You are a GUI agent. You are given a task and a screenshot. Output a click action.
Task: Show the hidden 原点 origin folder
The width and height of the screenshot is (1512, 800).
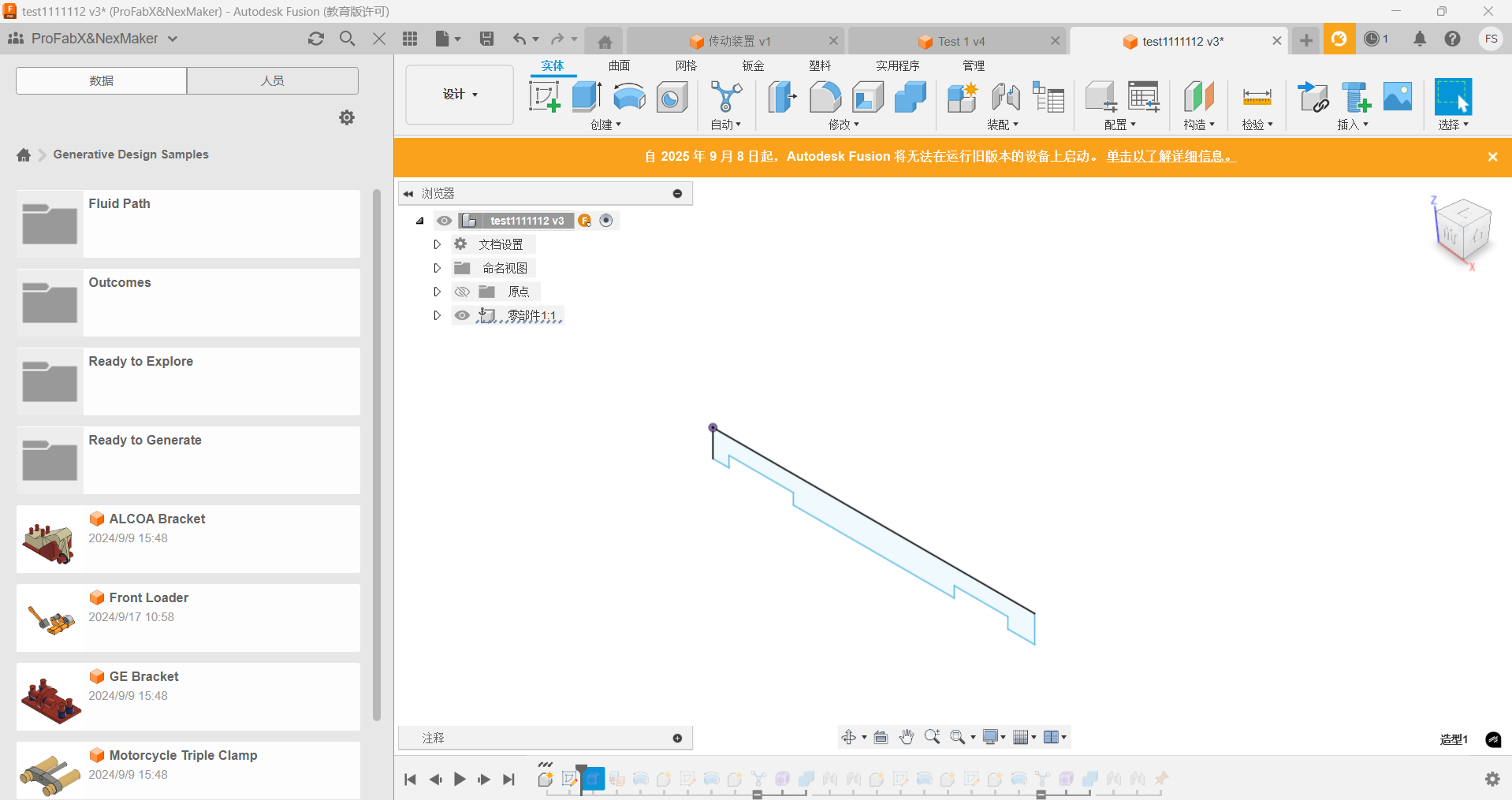pos(462,292)
